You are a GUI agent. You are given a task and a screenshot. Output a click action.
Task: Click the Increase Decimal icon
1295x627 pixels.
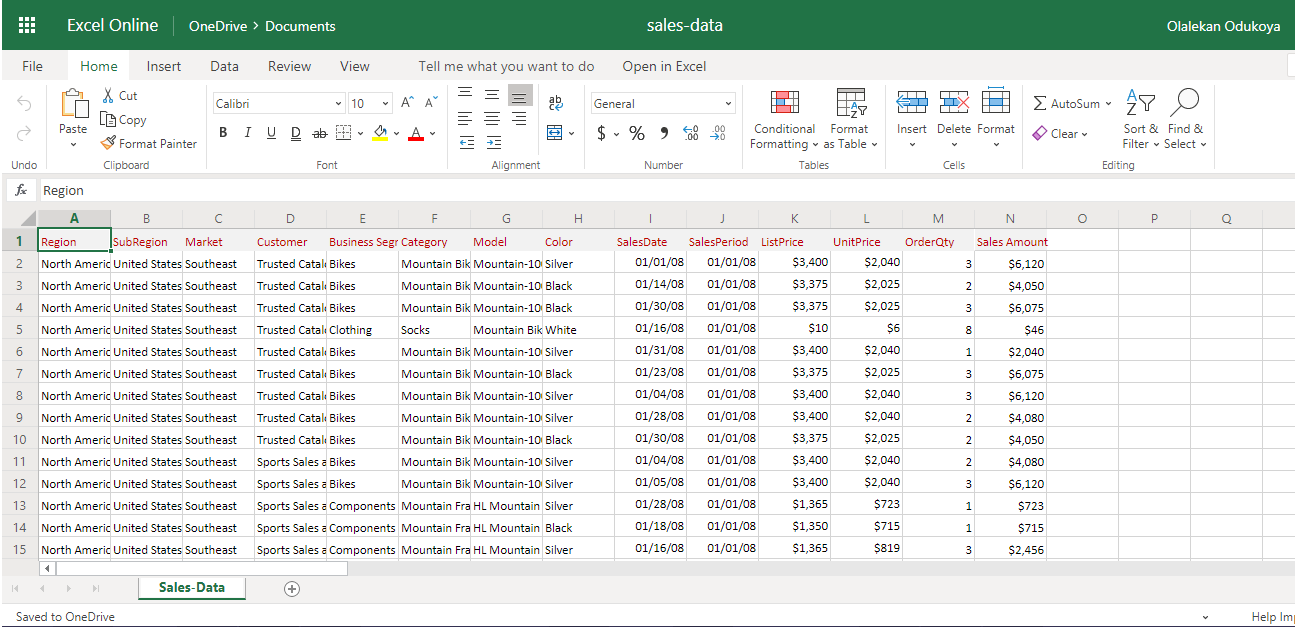(690, 133)
